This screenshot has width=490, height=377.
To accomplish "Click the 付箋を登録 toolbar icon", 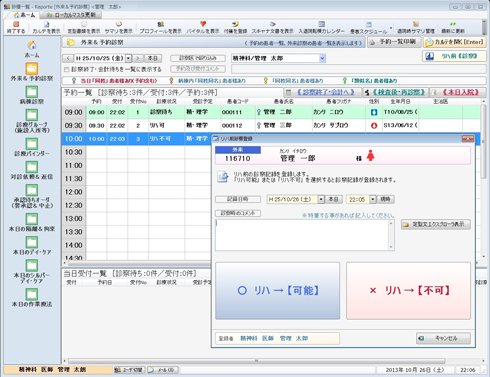I will (x=235, y=27).
